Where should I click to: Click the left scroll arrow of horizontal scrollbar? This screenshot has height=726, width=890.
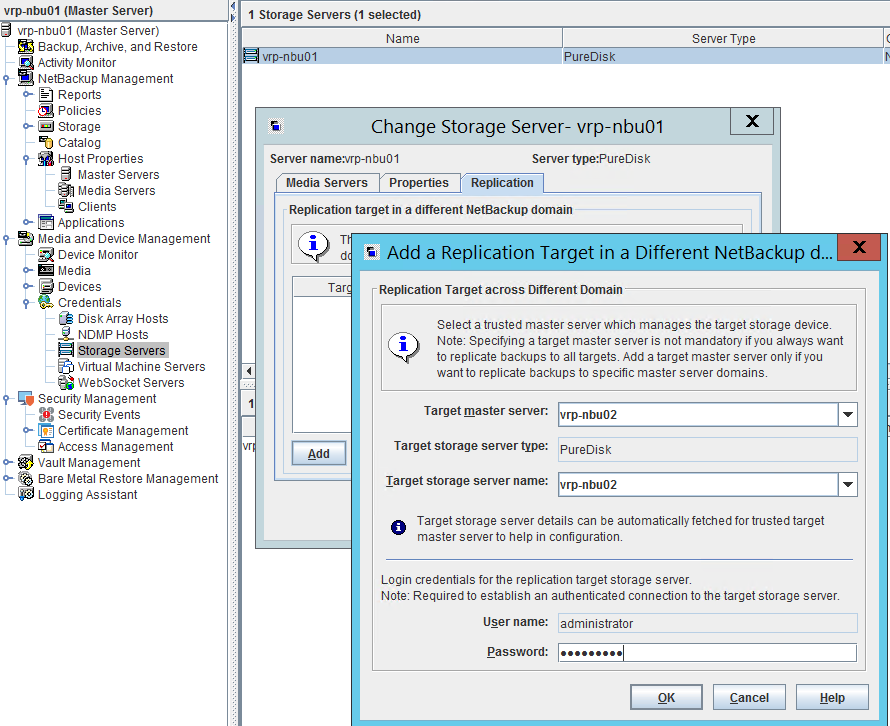(x=249, y=371)
